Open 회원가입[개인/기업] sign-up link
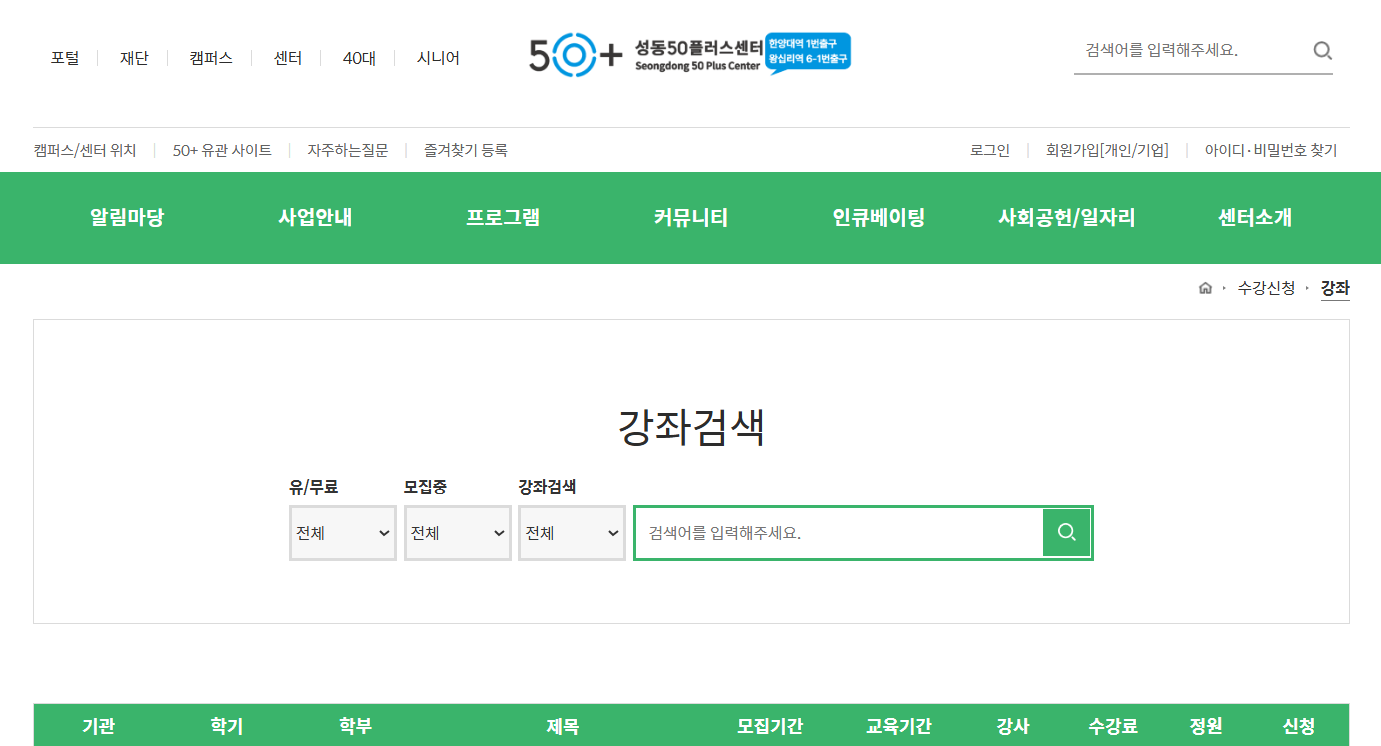Image resolution: width=1381 pixels, height=746 pixels. pos(1107,151)
